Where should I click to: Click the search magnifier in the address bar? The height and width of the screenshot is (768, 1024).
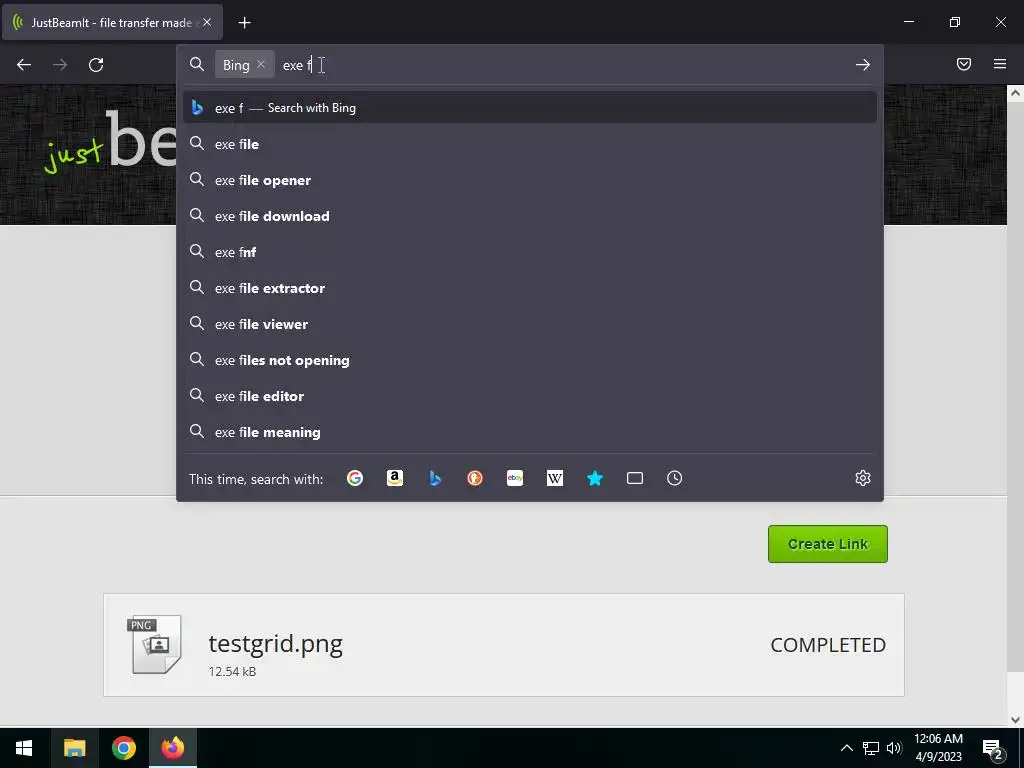click(197, 64)
